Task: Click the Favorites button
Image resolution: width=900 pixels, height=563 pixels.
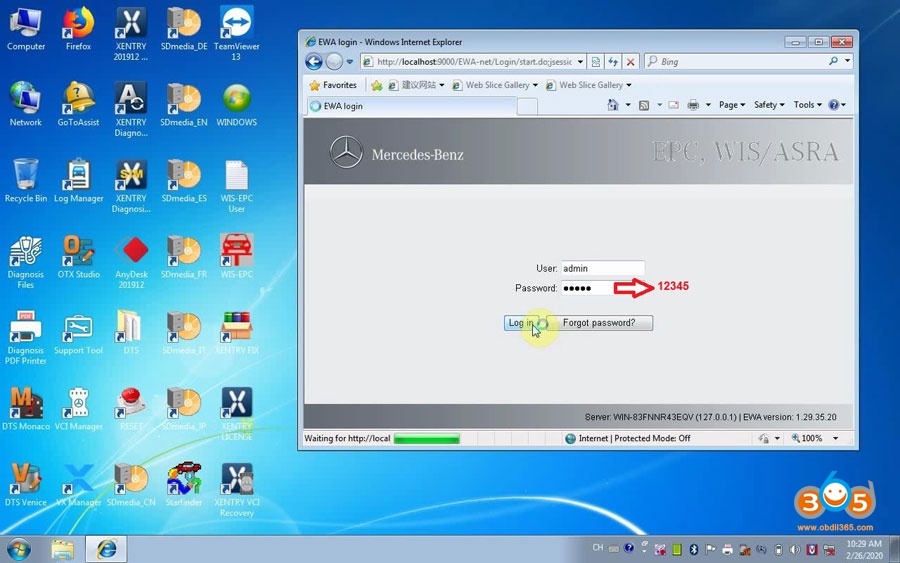Action: click(x=333, y=85)
